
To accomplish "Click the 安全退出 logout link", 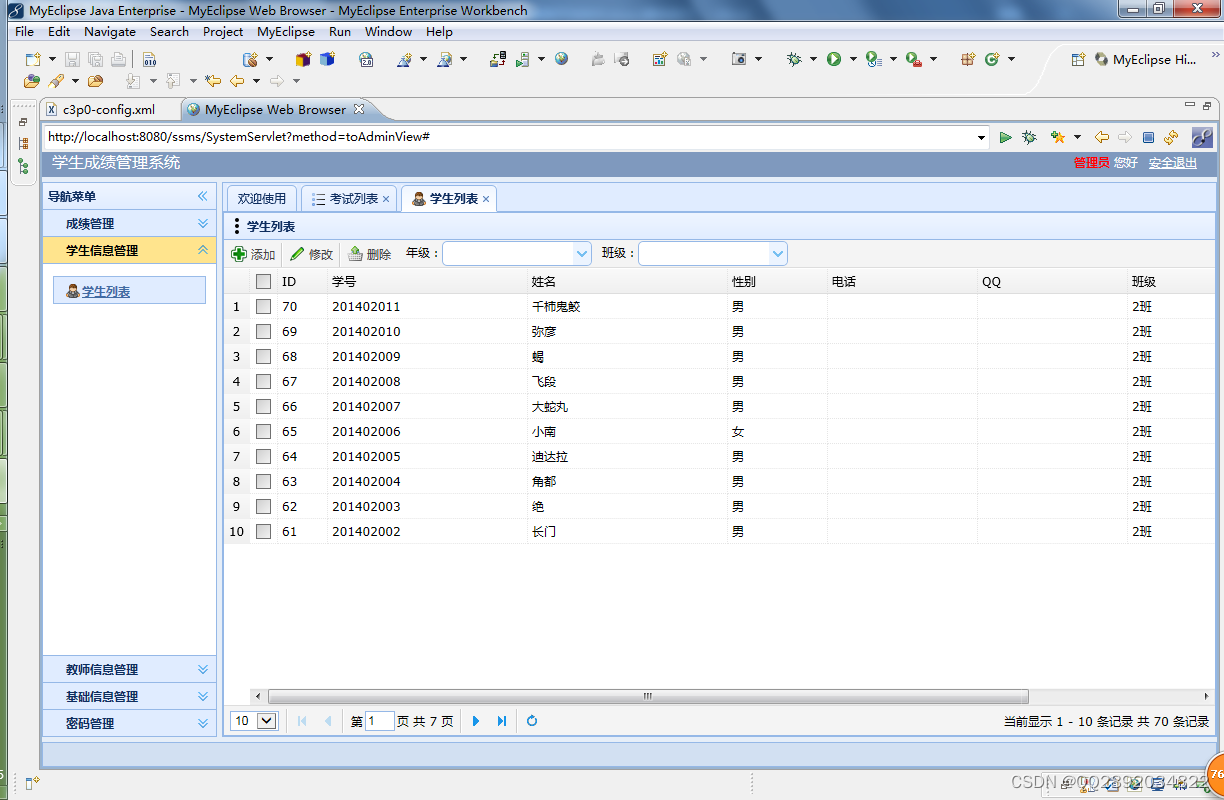I will coord(1172,162).
